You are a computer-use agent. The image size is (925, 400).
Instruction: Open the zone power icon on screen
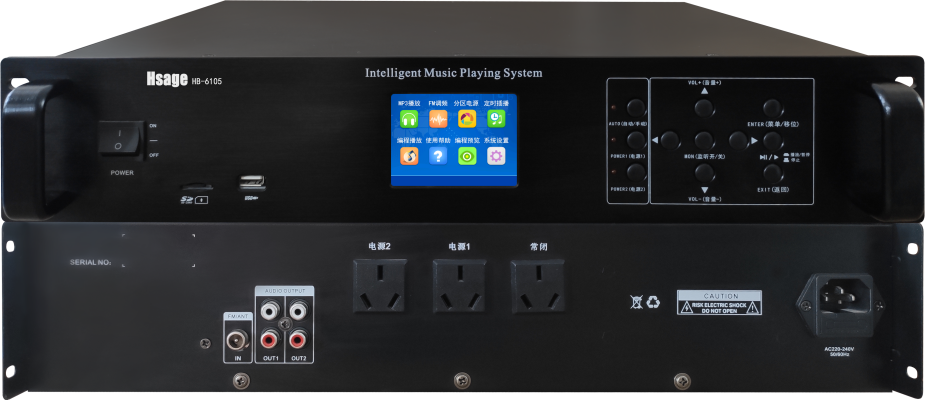466,118
